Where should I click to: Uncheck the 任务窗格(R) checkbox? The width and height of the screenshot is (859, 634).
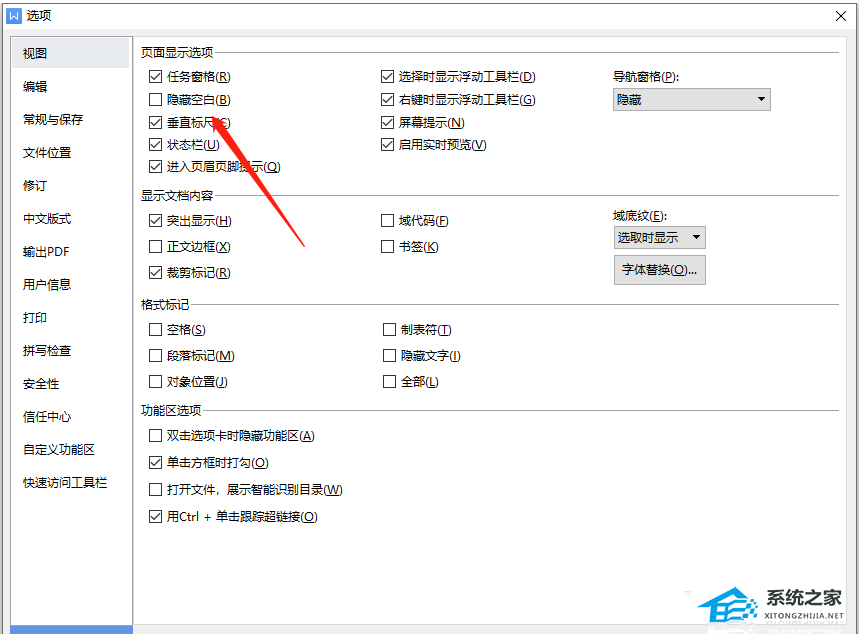point(156,77)
